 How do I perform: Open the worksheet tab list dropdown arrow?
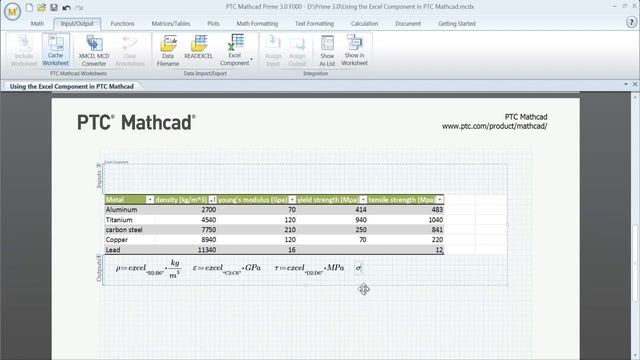point(626,84)
